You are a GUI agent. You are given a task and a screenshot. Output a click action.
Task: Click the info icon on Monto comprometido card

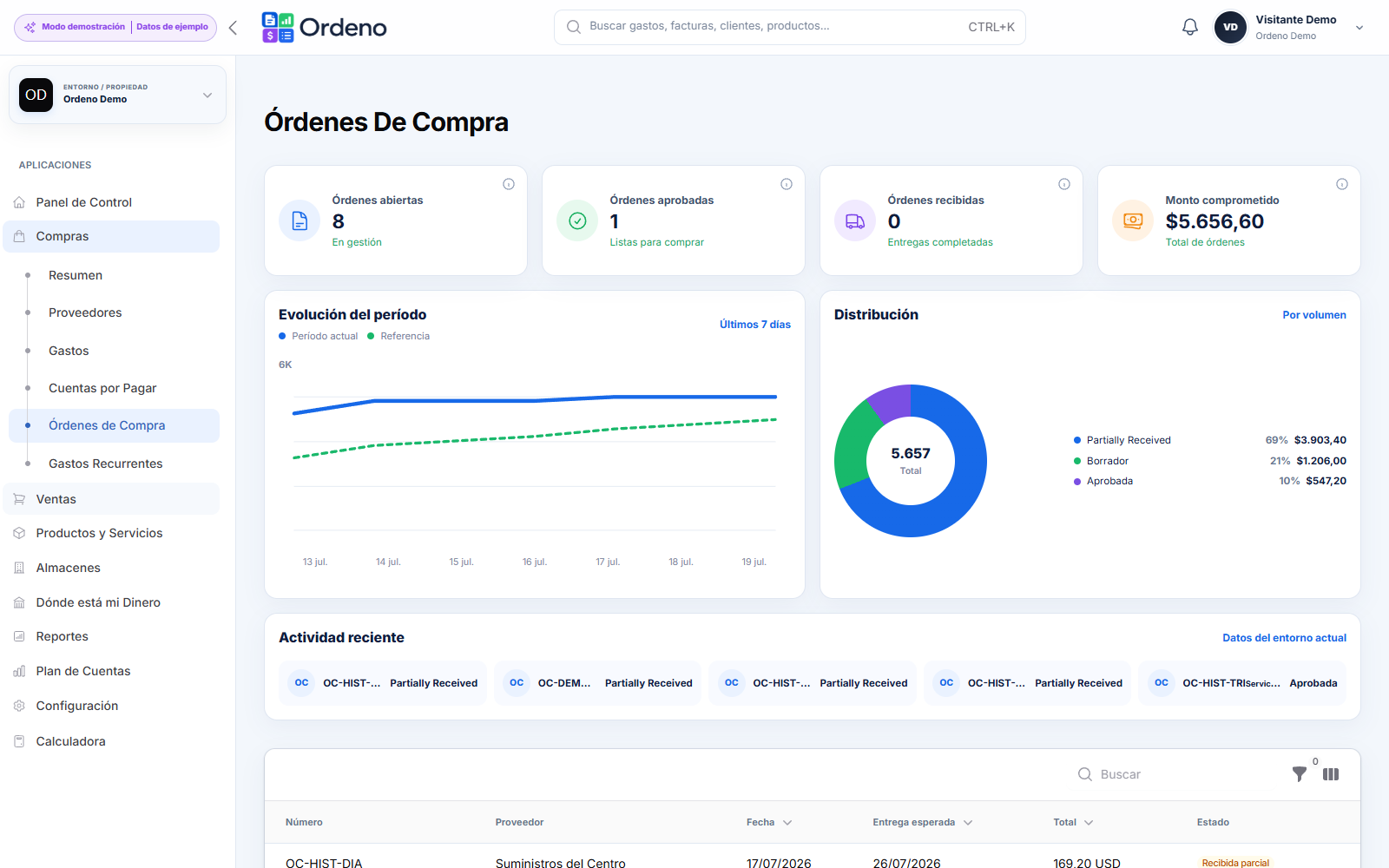pyautogui.click(x=1342, y=184)
